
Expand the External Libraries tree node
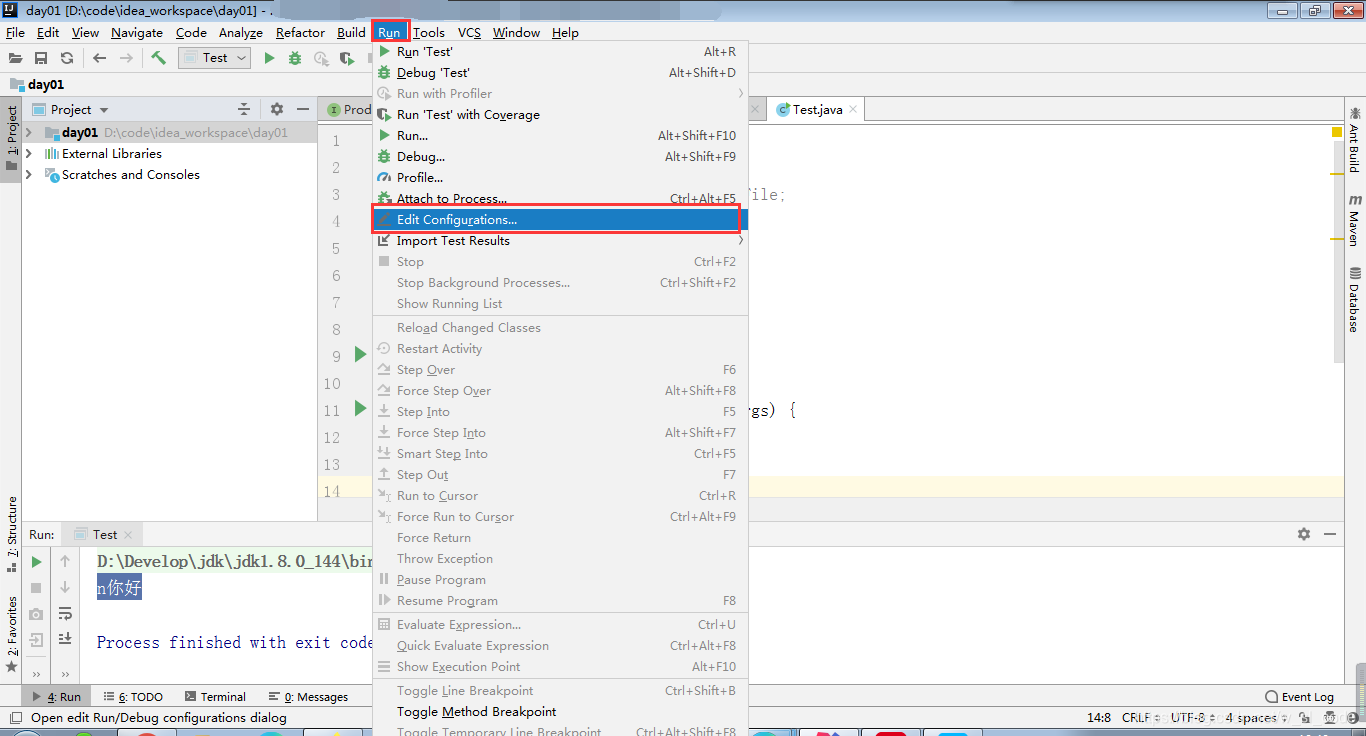pos(29,153)
